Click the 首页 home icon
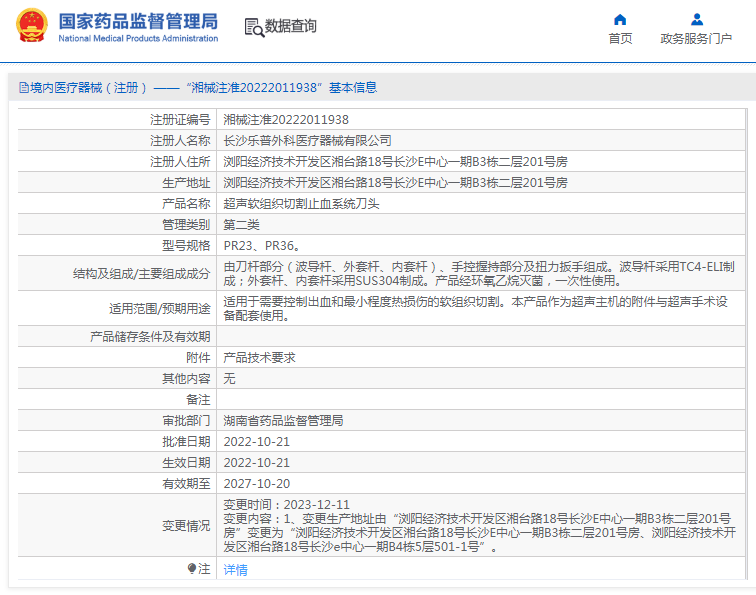Image resolution: width=756 pixels, height=595 pixels. click(620, 19)
